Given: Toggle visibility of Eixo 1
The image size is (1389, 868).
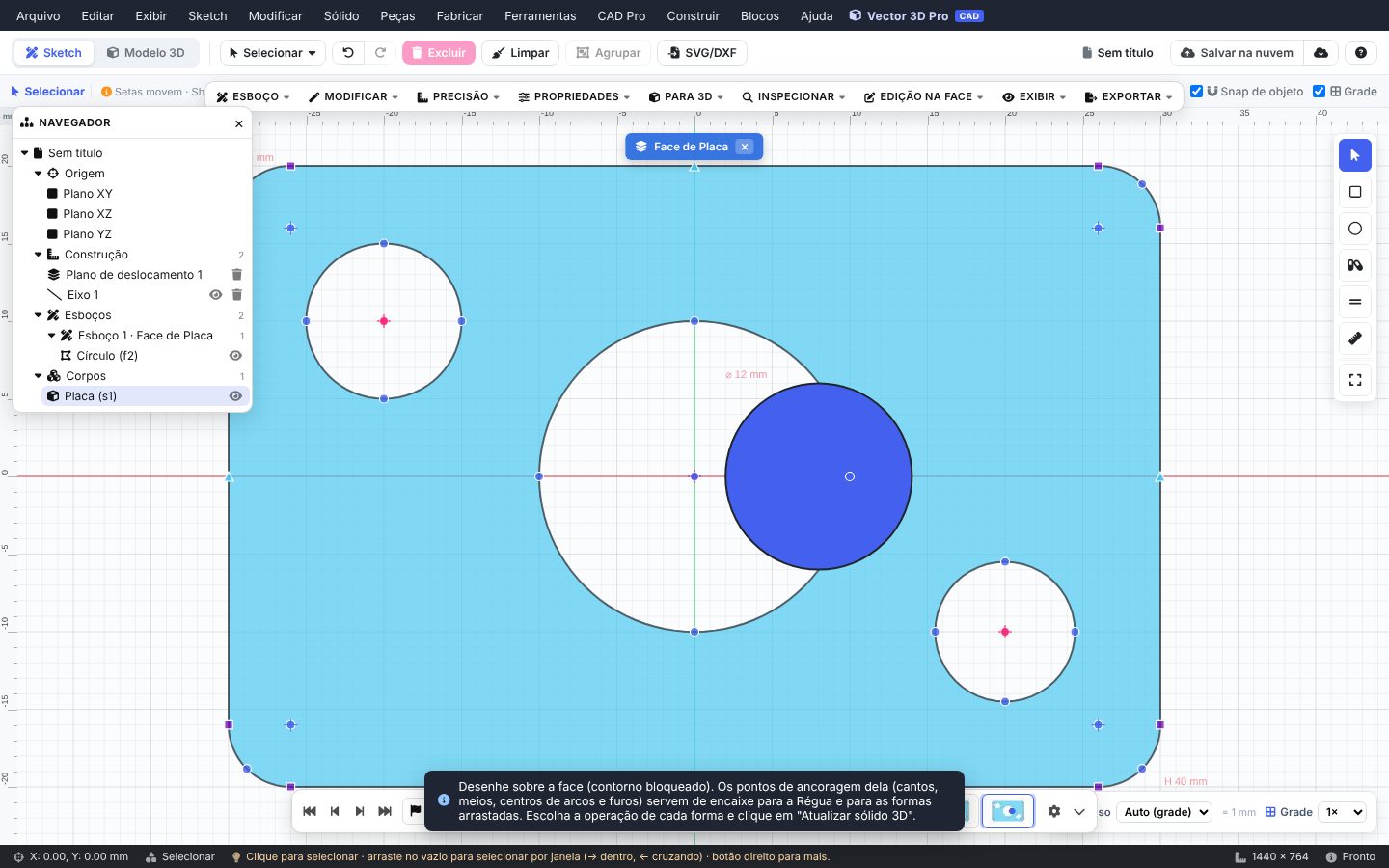Looking at the screenshot, I should pos(216,295).
